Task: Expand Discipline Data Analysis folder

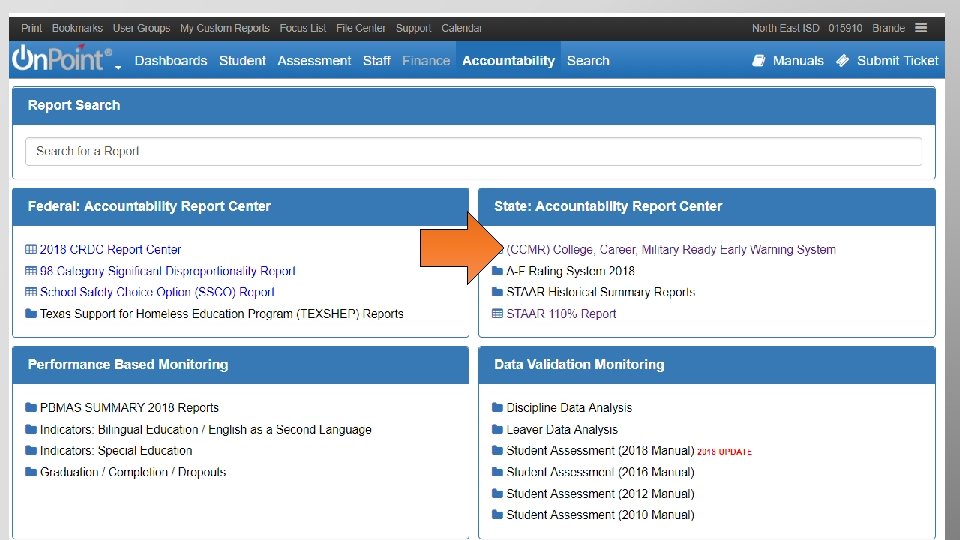Action: (569, 407)
